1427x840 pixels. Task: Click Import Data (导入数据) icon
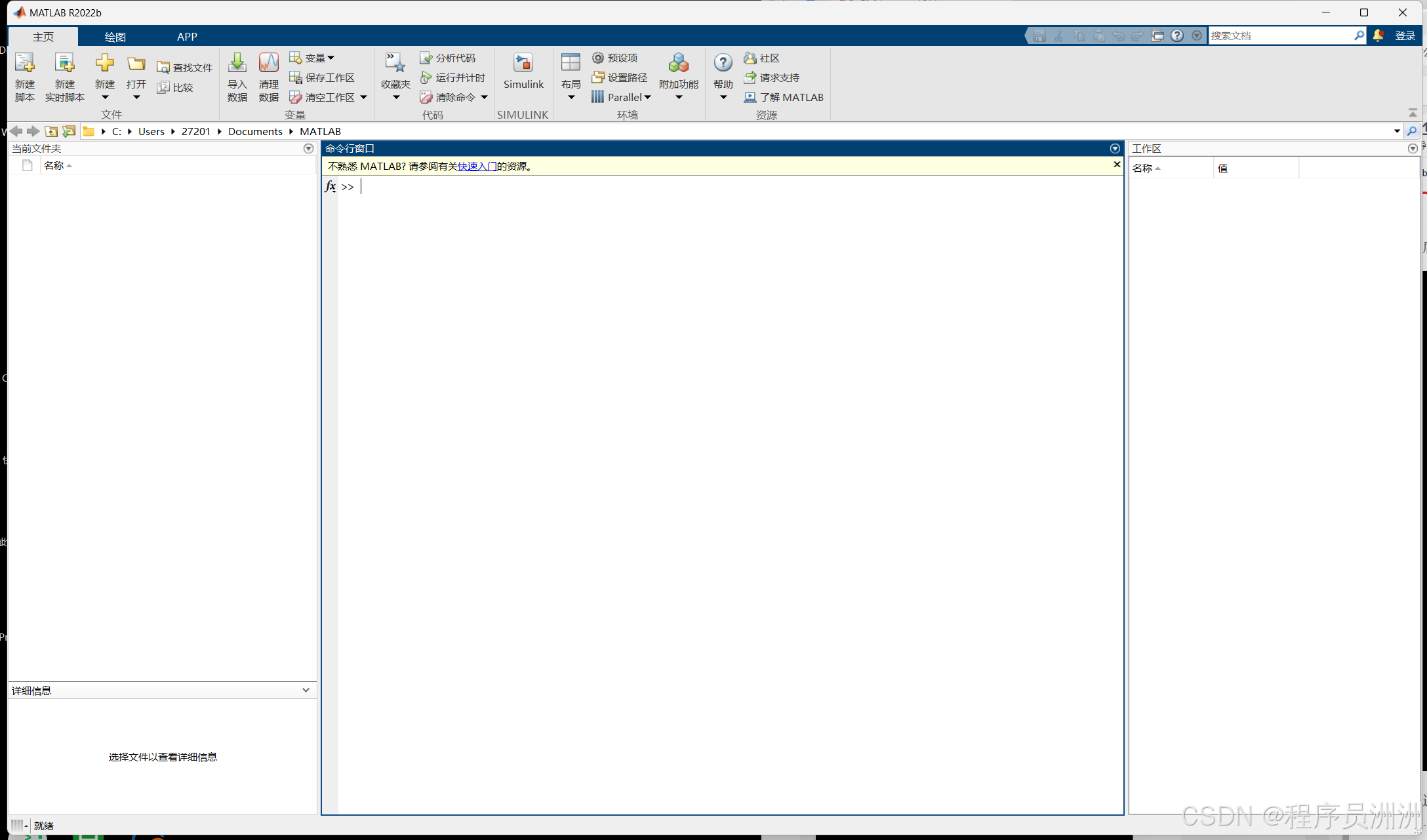point(237,63)
